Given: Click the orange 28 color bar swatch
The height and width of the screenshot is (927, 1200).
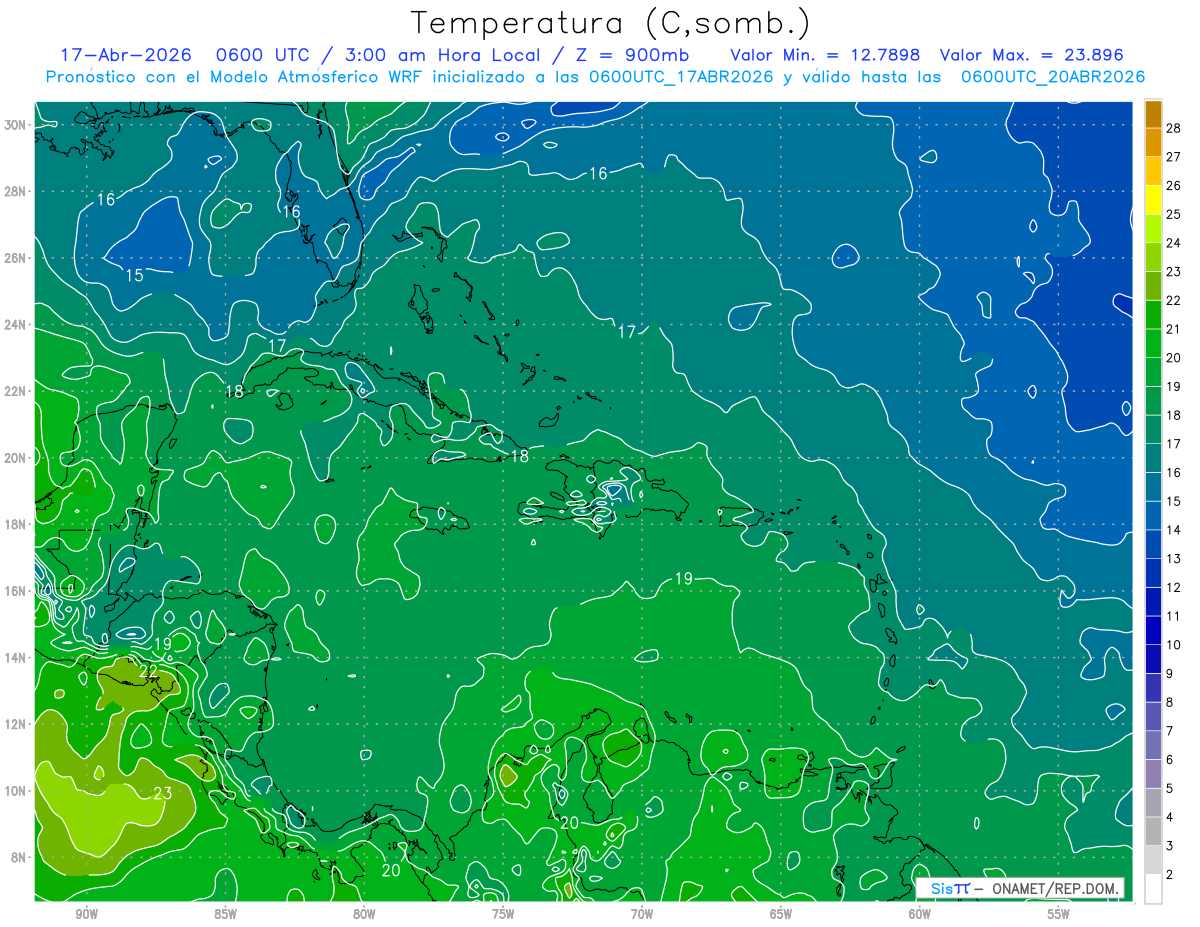Looking at the screenshot, I should point(1153,113).
